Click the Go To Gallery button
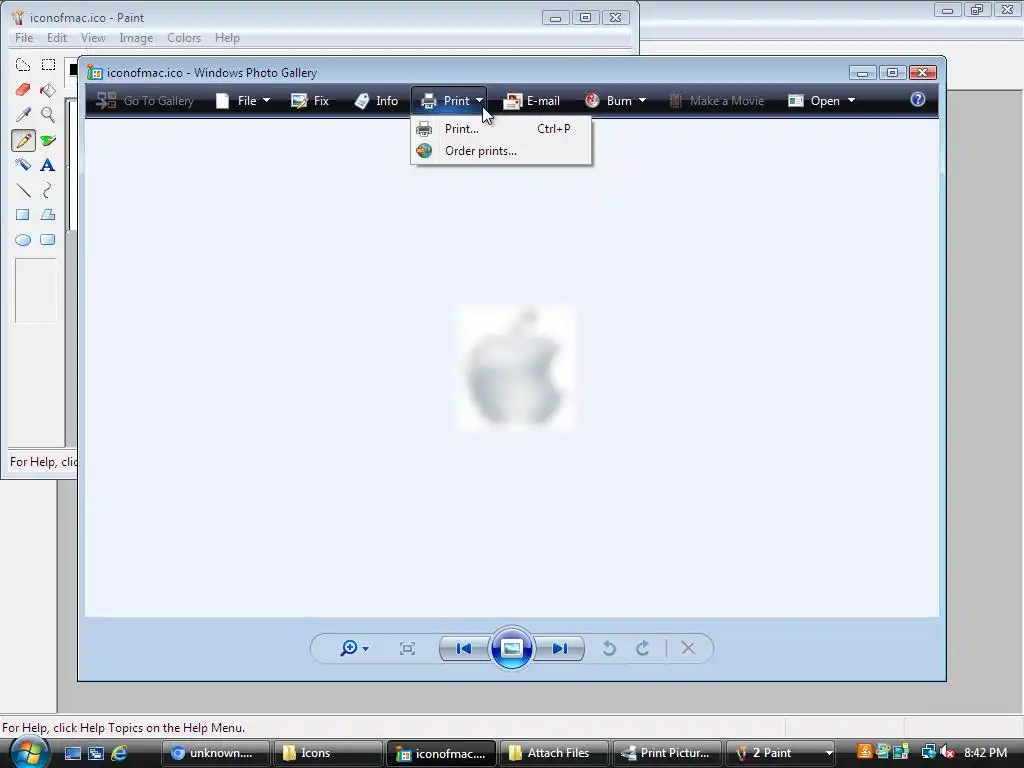Screen dimensions: 1024x768 [145, 101]
